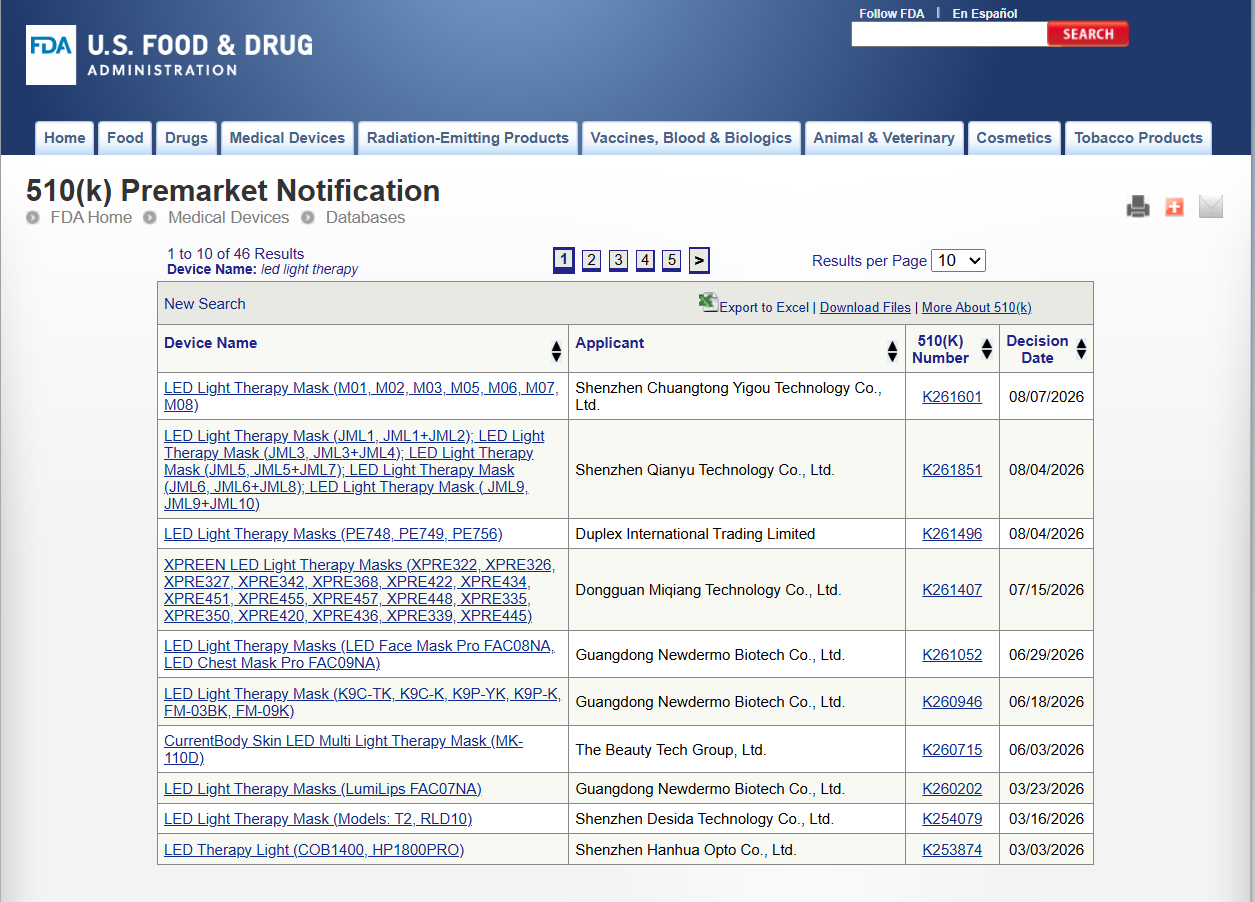Click Databases breadcrumb link
Image resolution: width=1255 pixels, height=902 pixels.
coord(365,217)
